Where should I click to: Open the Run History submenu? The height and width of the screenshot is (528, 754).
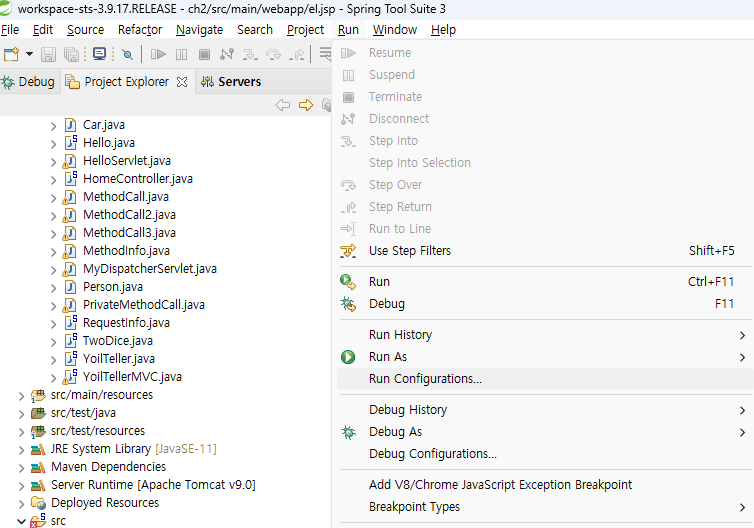545,335
